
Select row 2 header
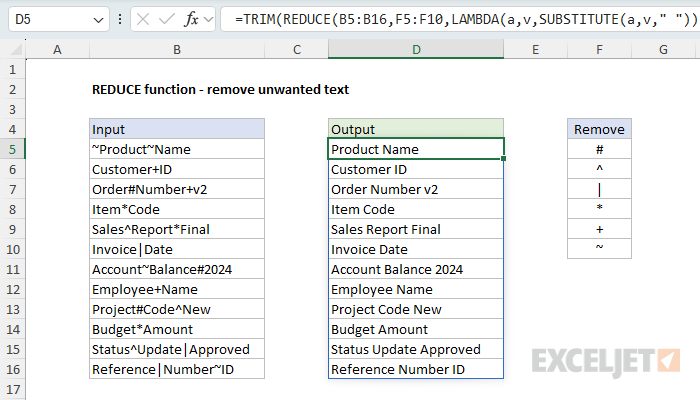(12, 89)
